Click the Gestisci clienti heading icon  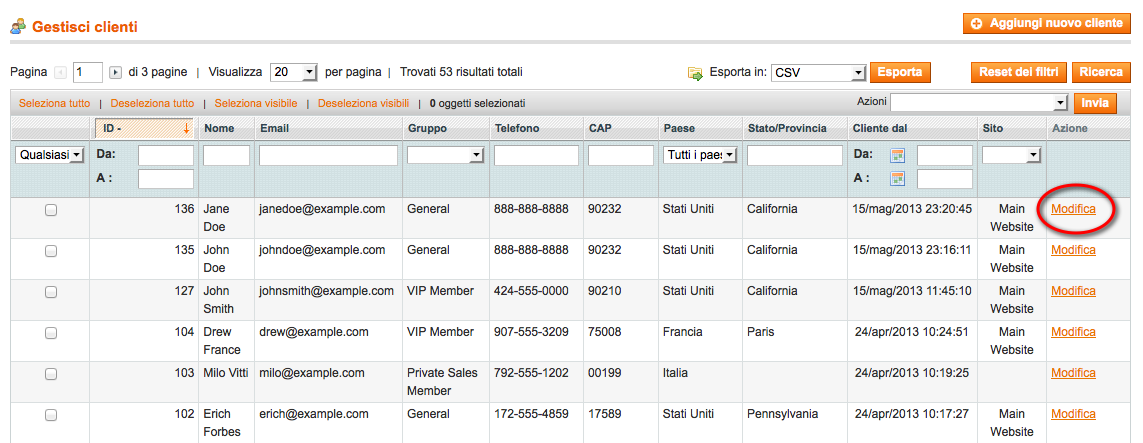pos(18,27)
